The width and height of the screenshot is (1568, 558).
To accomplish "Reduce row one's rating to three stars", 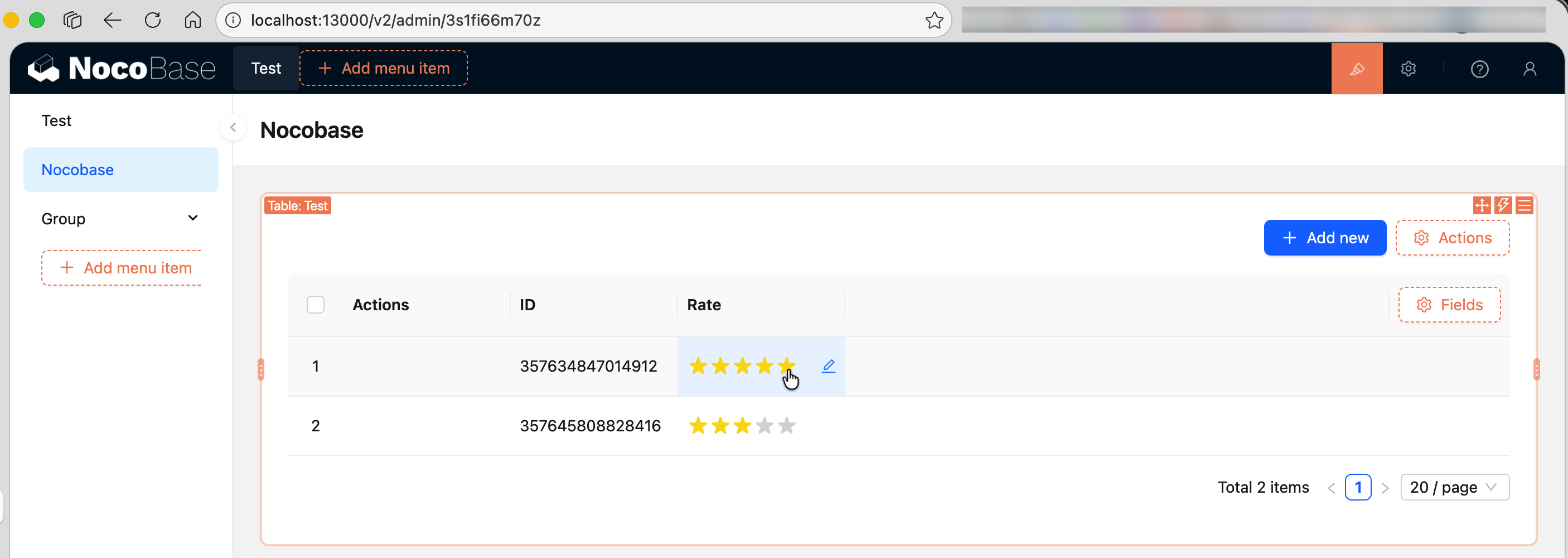I will click(x=742, y=365).
